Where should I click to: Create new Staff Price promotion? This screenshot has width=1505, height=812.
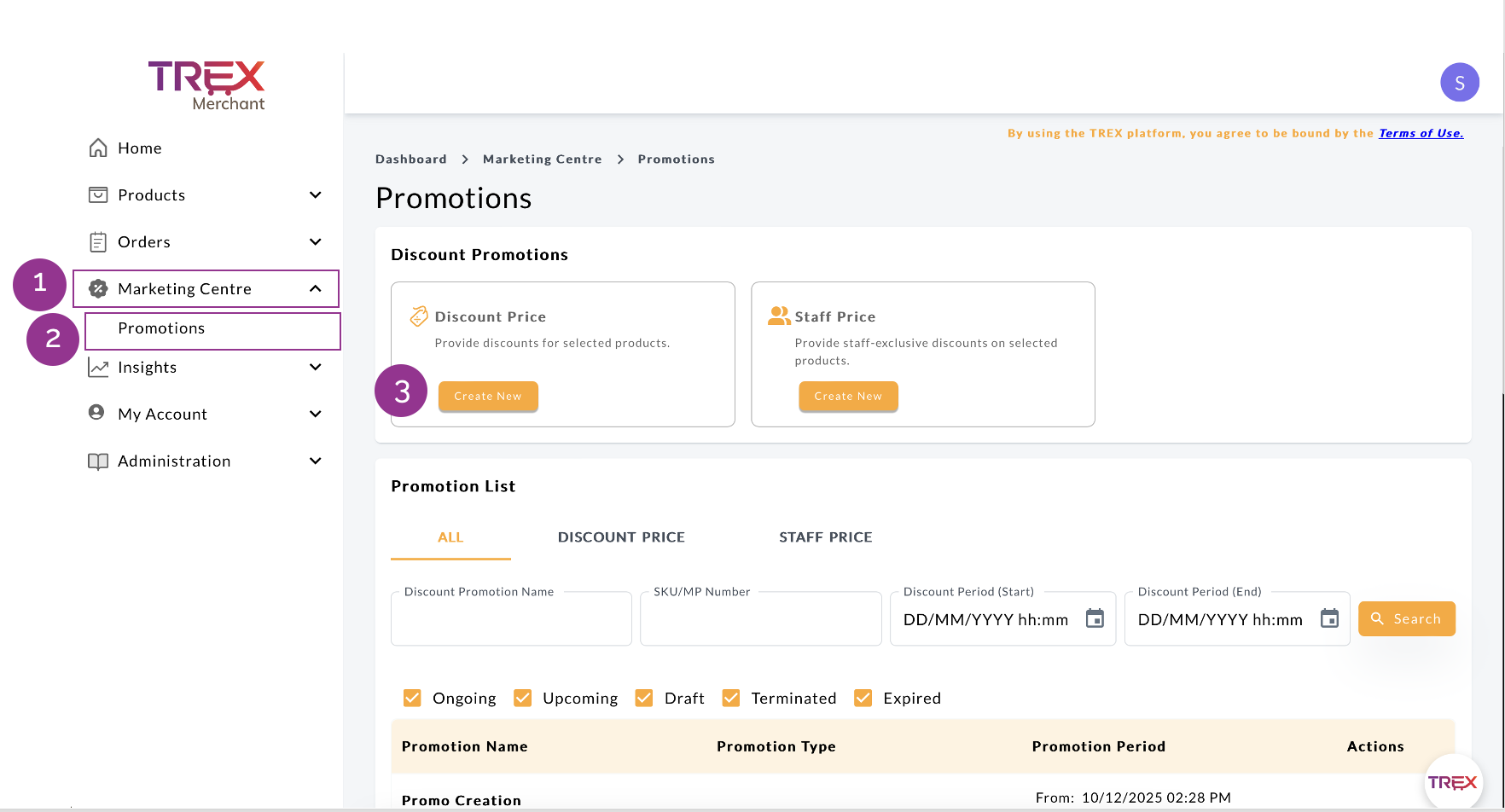pyautogui.click(x=848, y=397)
